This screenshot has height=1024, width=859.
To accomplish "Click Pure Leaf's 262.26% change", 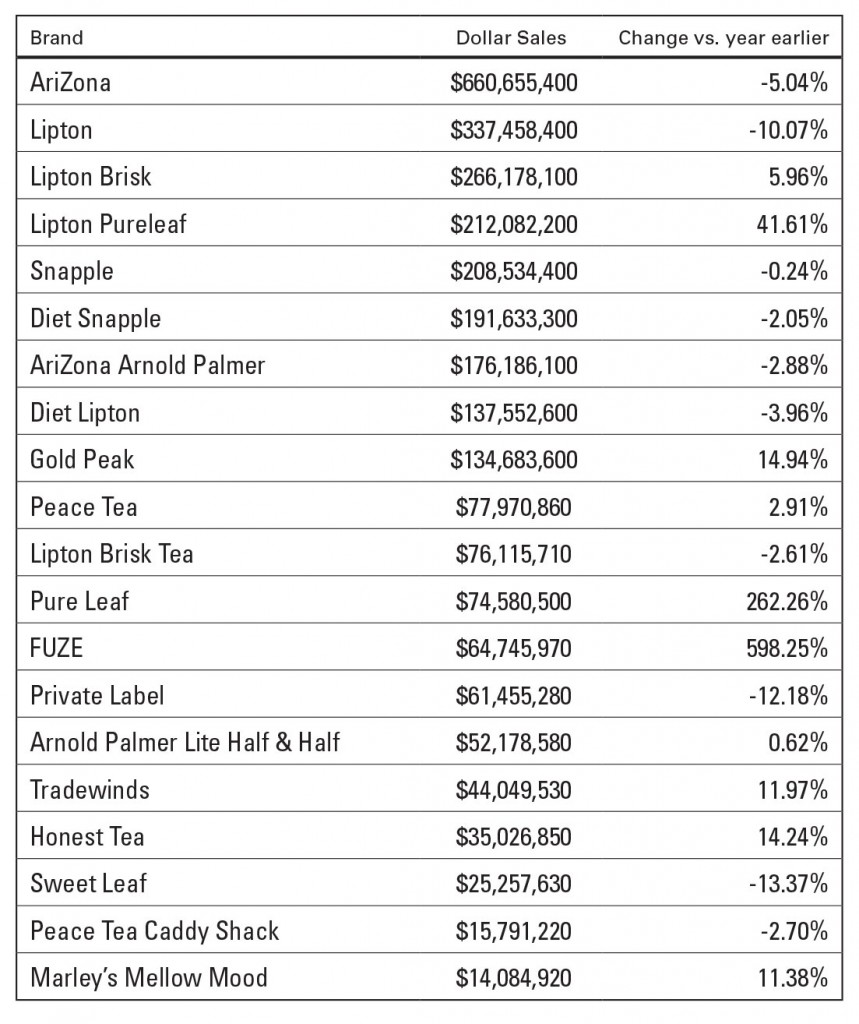I will tap(787, 601).
